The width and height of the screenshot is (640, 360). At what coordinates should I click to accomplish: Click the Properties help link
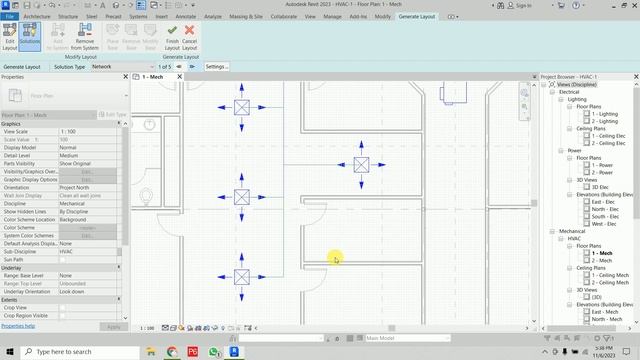18,326
